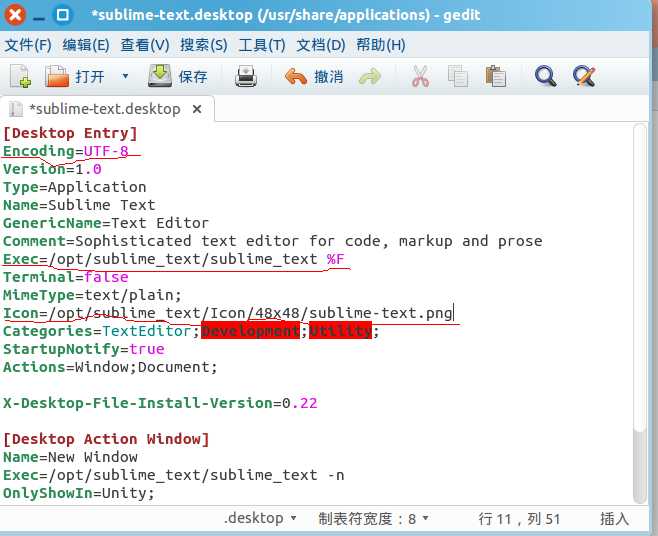This screenshot has width=658, height=536.
Task: Click the print icon
Action: [x=246, y=76]
